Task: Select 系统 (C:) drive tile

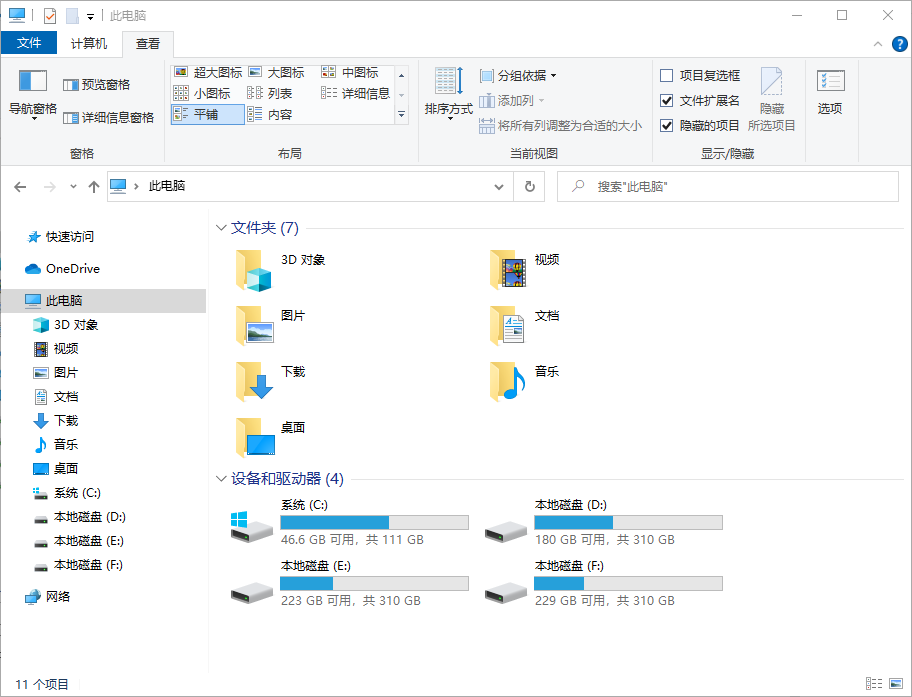Action: tap(350, 522)
